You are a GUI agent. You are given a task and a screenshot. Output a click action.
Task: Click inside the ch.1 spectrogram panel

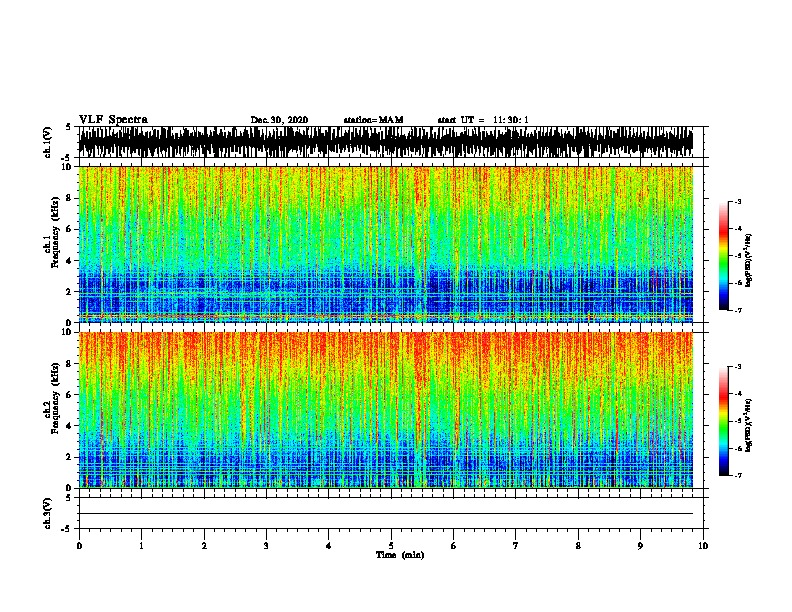[x=386, y=244]
